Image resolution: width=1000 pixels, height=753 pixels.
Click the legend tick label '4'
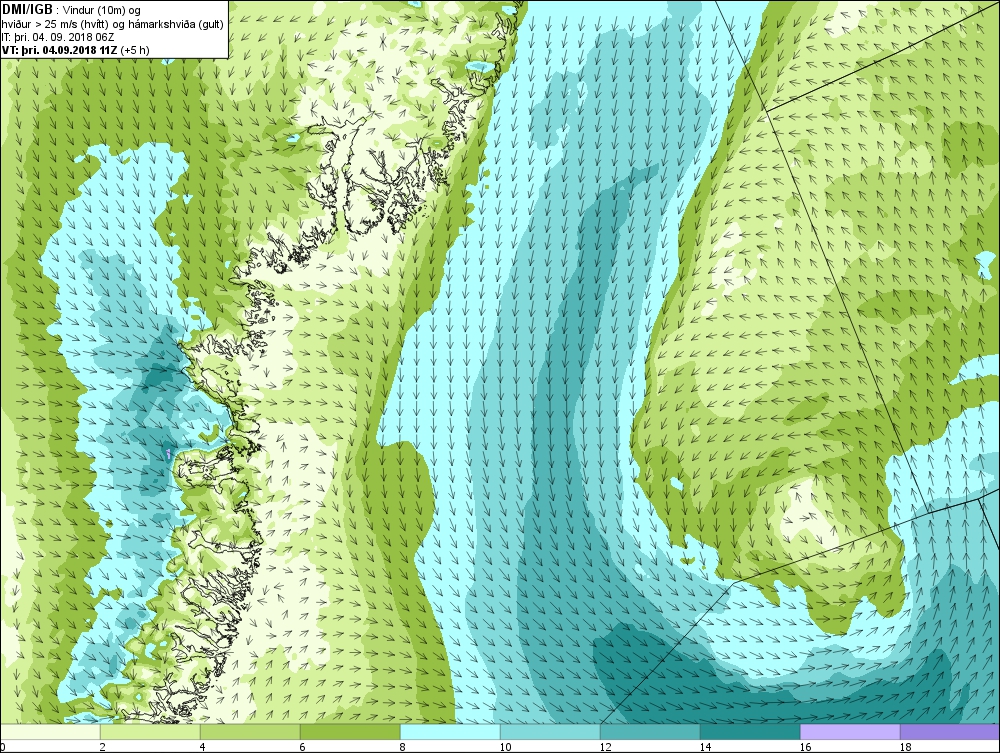pyautogui.click(x=202, y=747)
